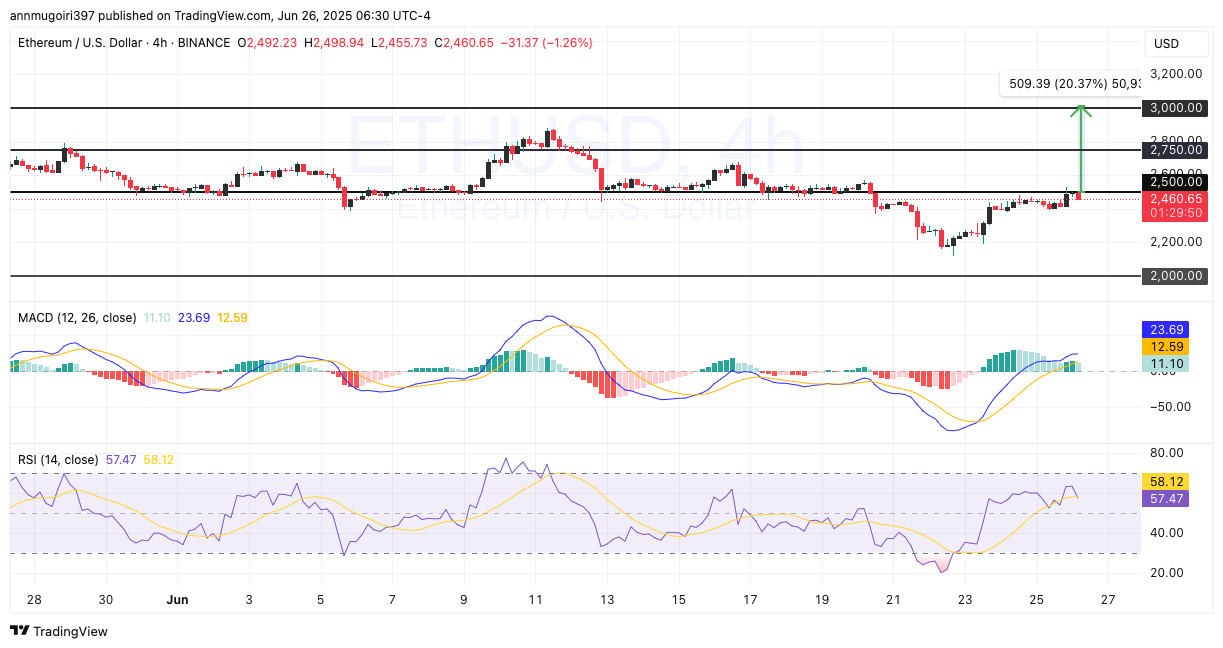Viewport: 1223px width, 648px height.
Task: Click the 2,200.00 axis value
Action: pyautogui.click(x=1174, y=241)
